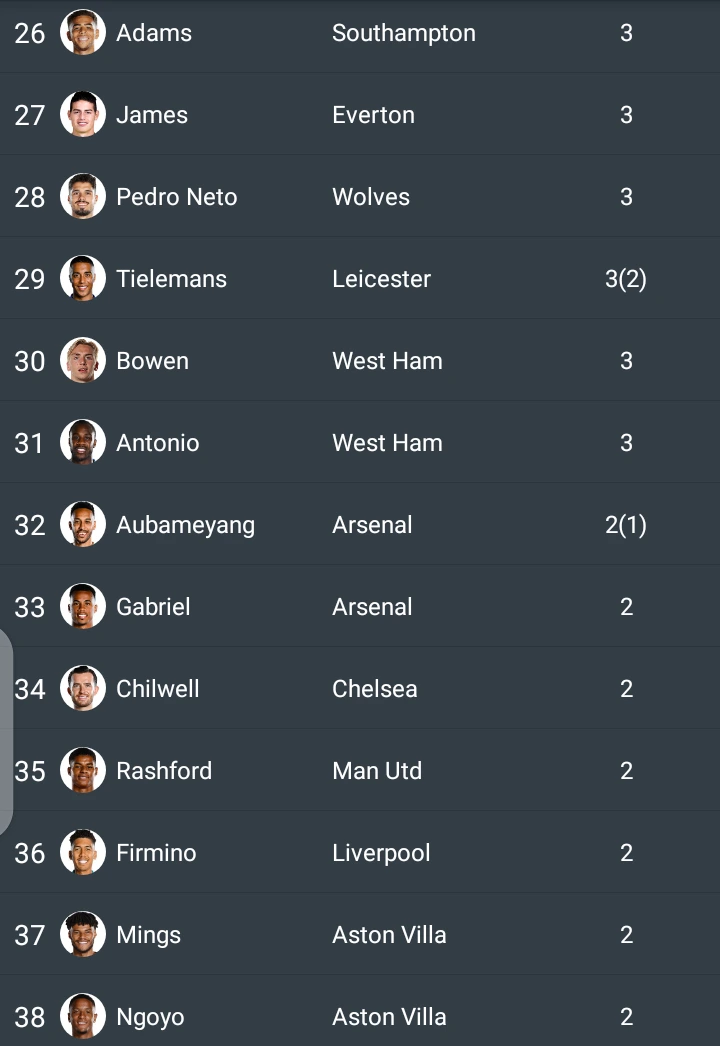The image size is (720, 1046).
Task: Open the Leicester team label
Action: [x=382, y=279]
